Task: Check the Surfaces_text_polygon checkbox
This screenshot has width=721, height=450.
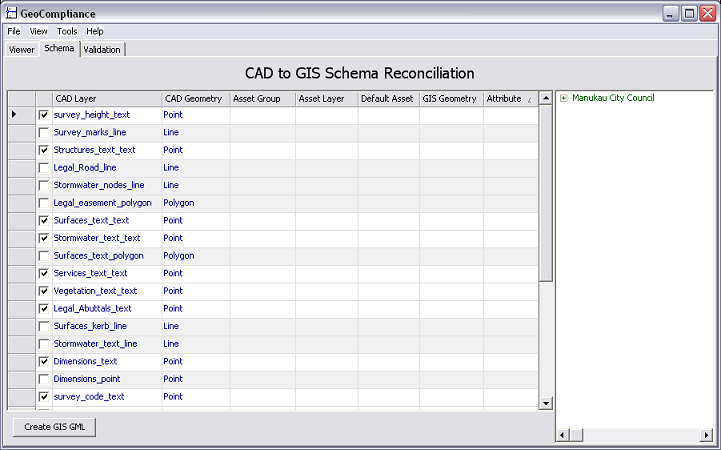Action: (x=44, y=256)
